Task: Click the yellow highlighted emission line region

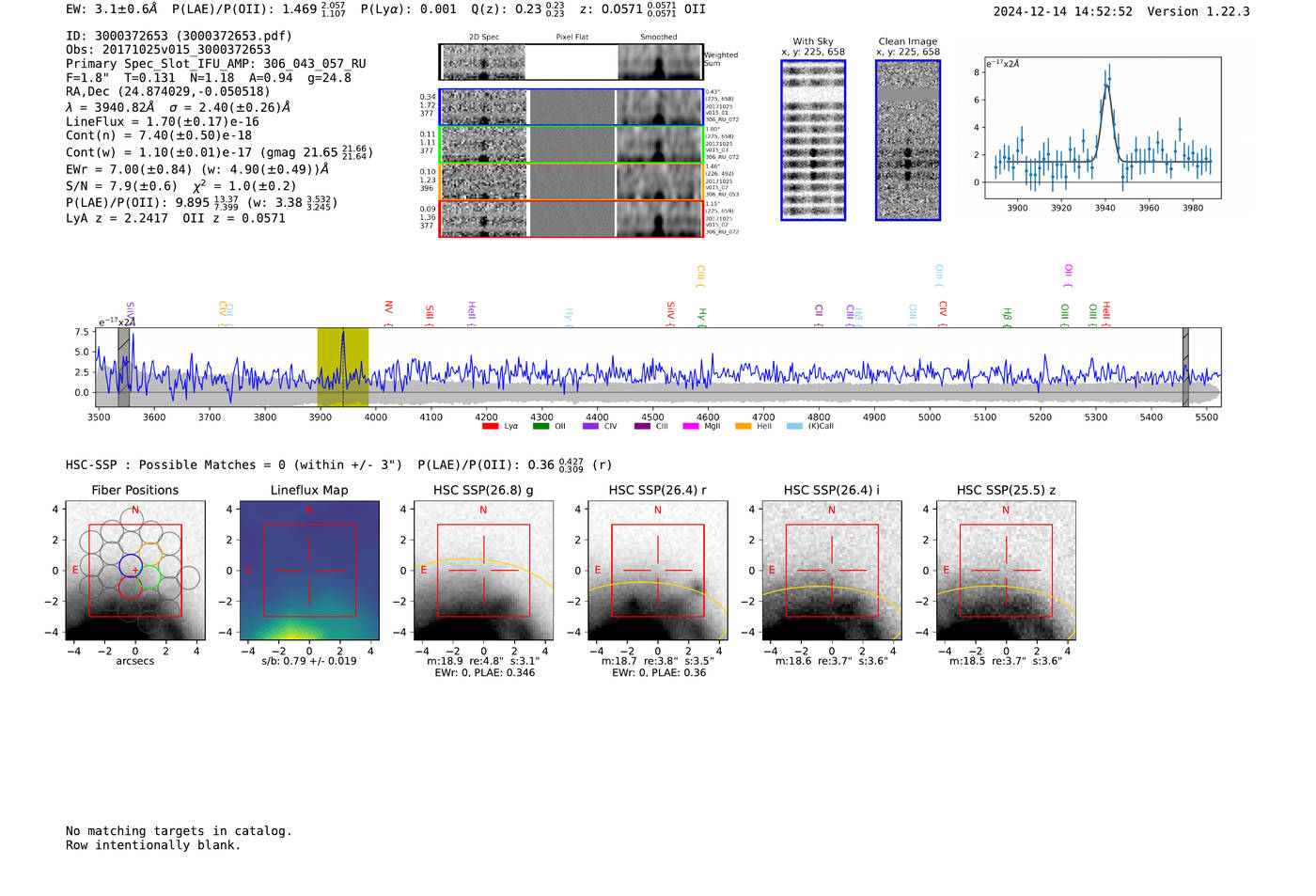Action: (x=342, y=367)
